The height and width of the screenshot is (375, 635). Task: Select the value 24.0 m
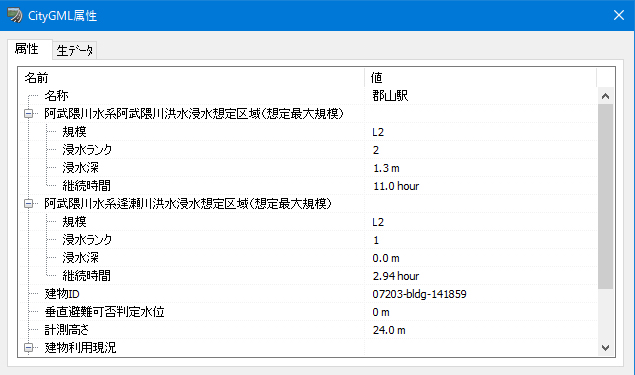389,330
